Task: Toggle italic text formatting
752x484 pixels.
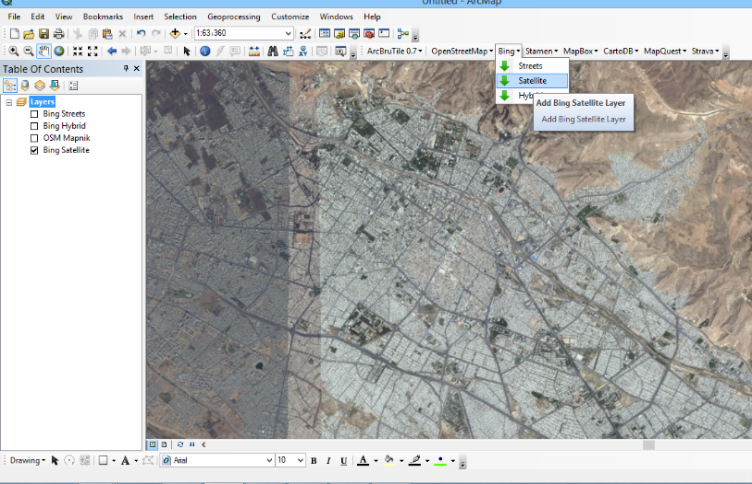Action: click(329, 460)
